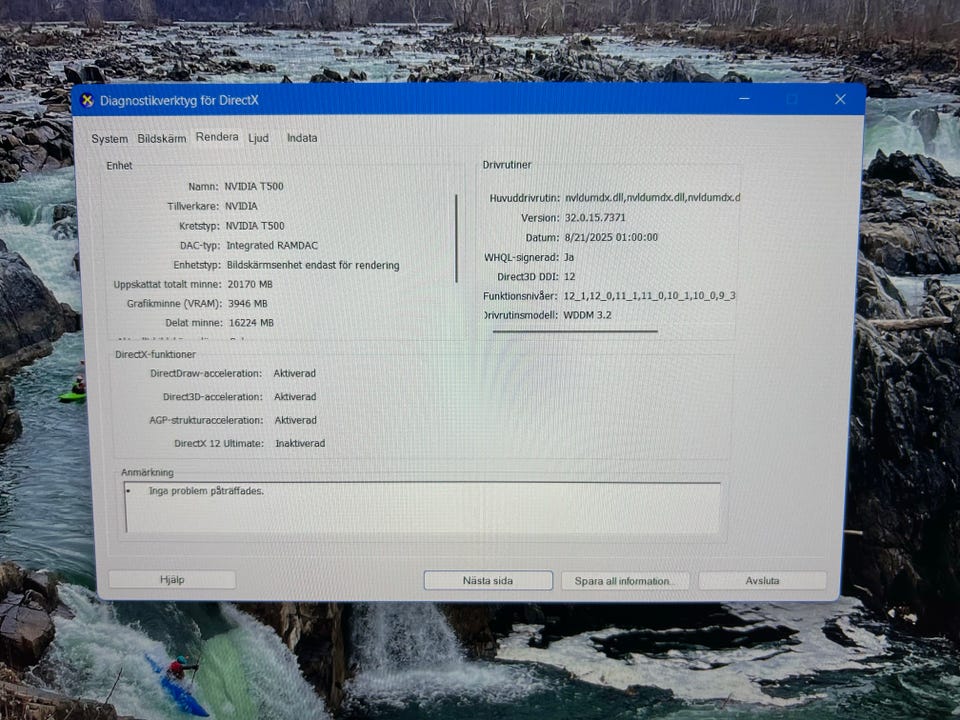
Task: Open the Ljud tab
Action: tap(258, 138)
